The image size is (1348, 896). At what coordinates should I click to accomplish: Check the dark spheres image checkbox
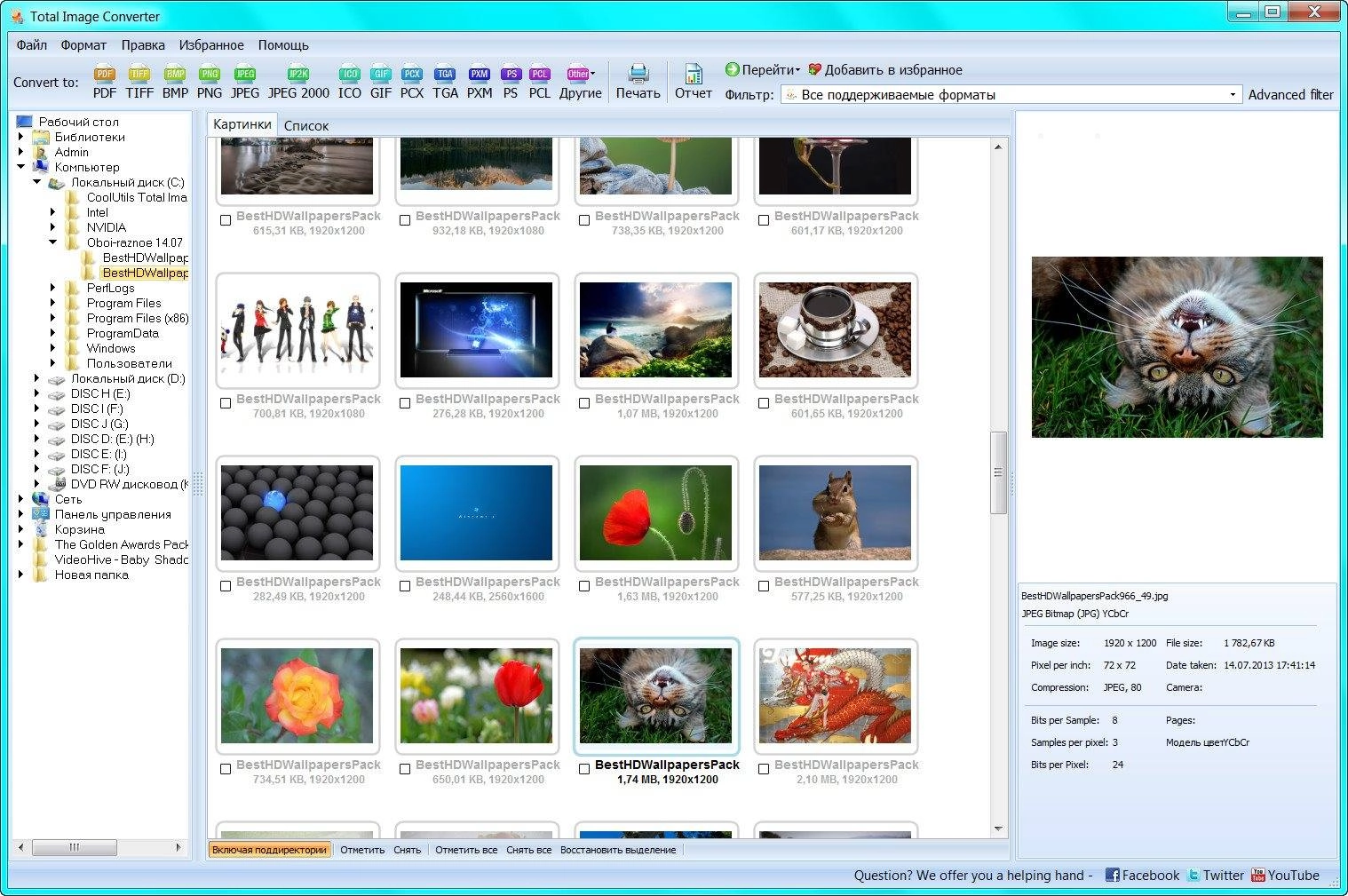(x=226, y=586)
